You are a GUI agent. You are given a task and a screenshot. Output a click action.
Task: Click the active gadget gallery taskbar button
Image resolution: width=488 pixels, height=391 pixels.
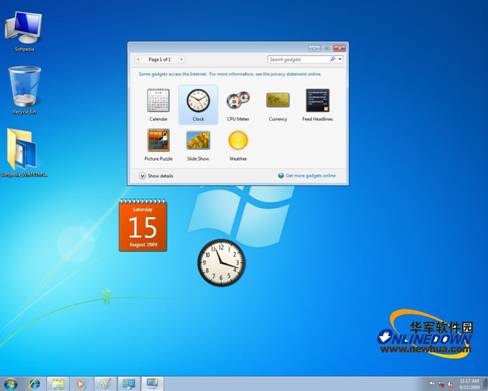[x=152, y=384]
